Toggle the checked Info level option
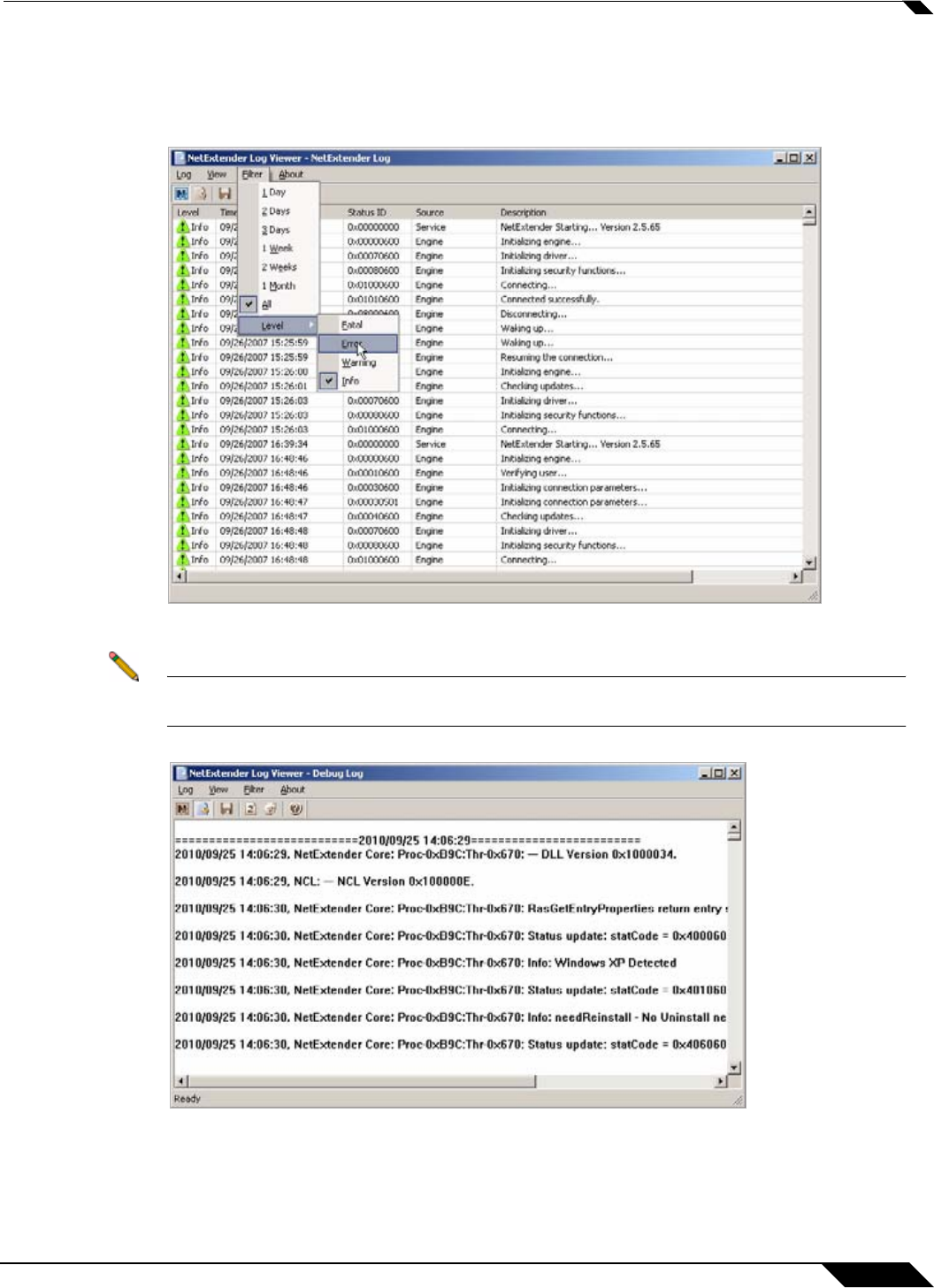 358,381
